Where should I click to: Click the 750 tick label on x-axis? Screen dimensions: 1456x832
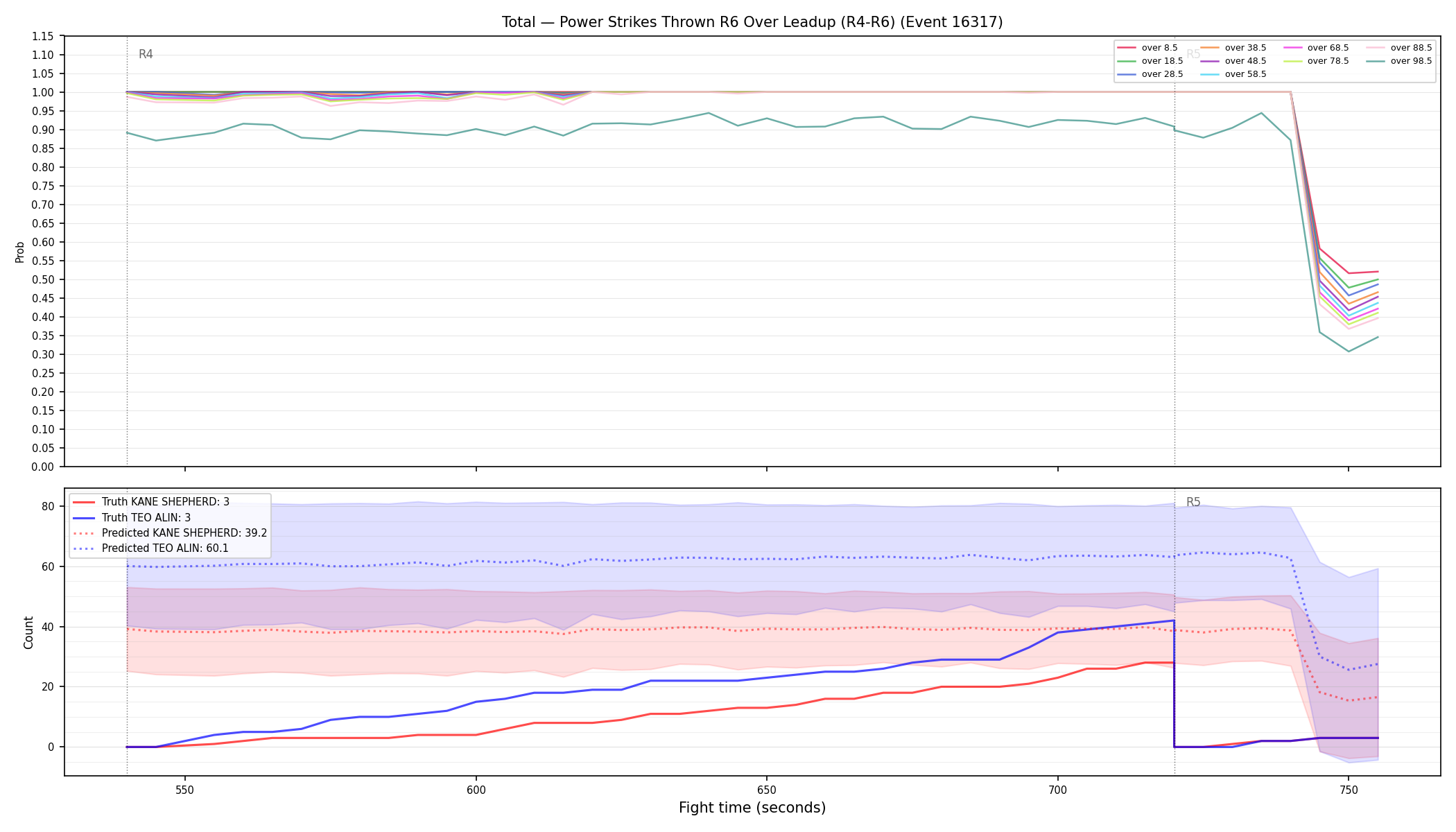tap(1348, 790)
